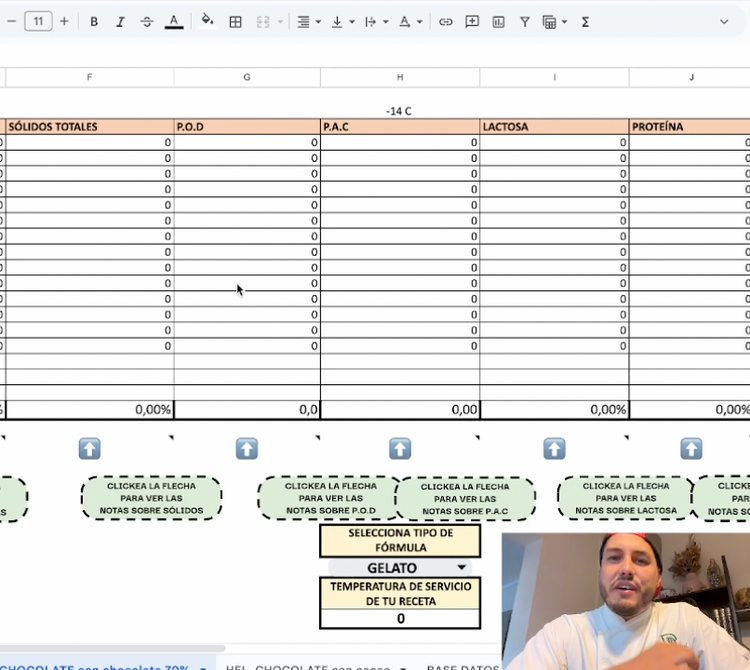Image resolution: width=750 pixels, height=670 pixels.
Task: Toggle italic text formatting
Action: coord(120,21)
